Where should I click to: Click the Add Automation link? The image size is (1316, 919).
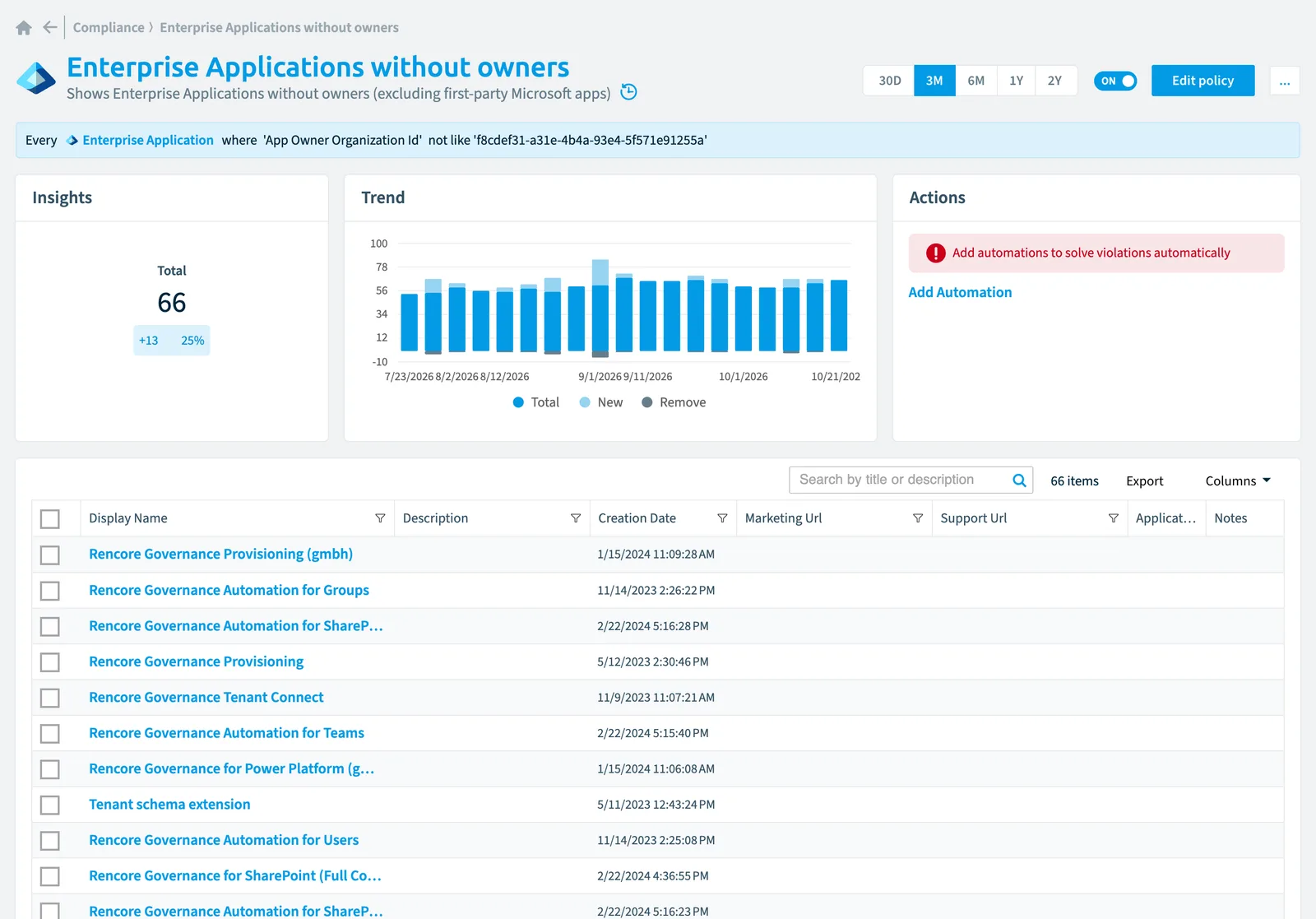[960, 292]
